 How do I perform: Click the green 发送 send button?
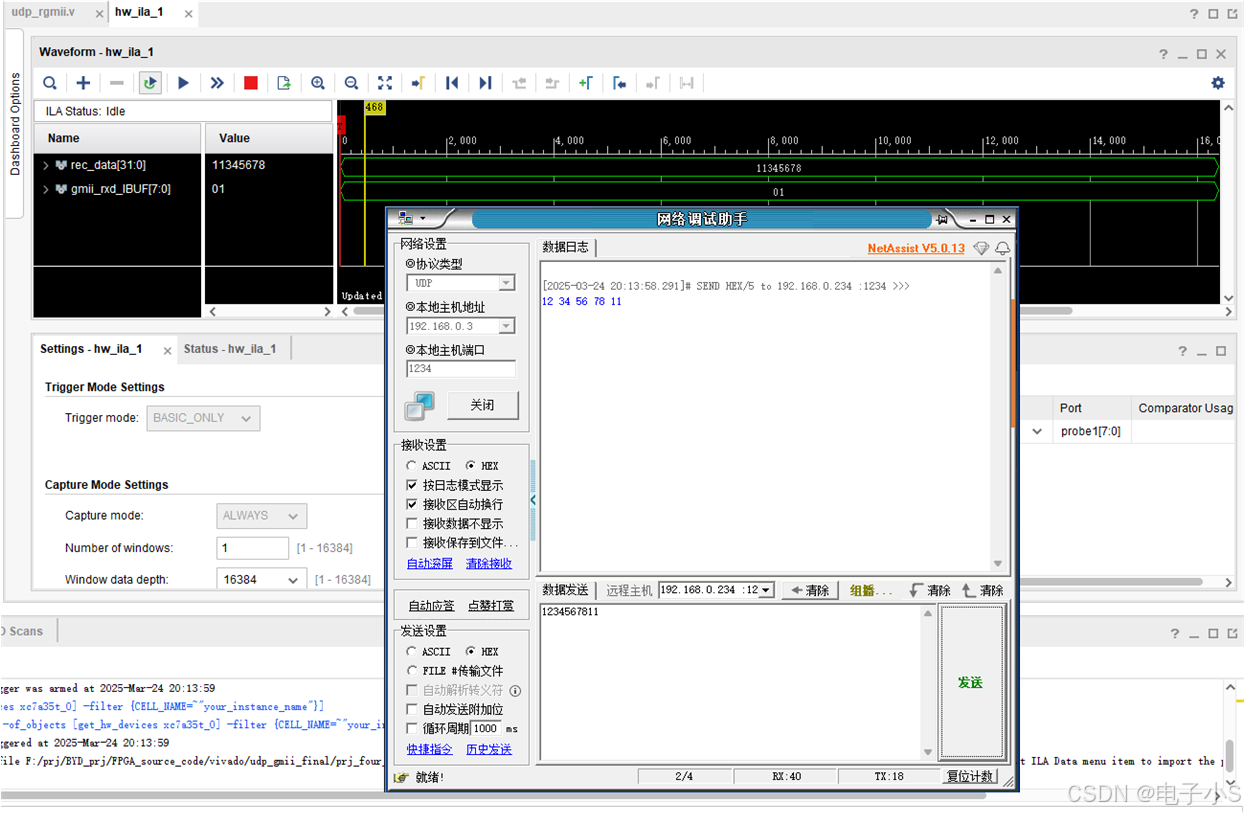pos(970,682)
